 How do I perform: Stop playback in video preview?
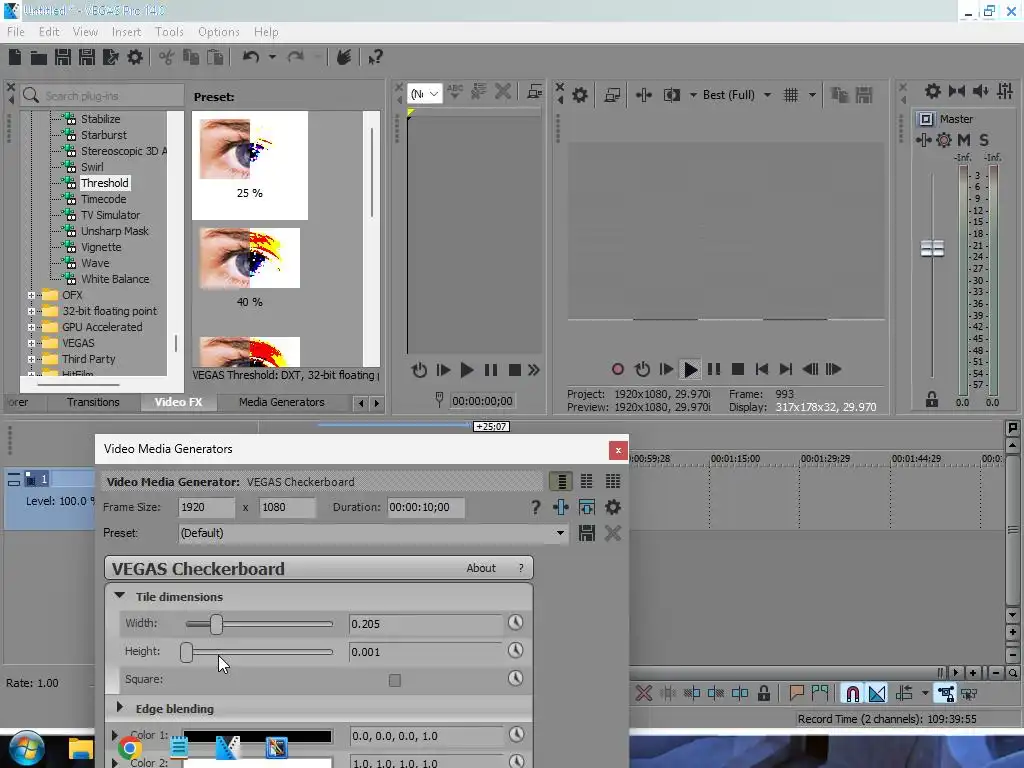(738, 370)
